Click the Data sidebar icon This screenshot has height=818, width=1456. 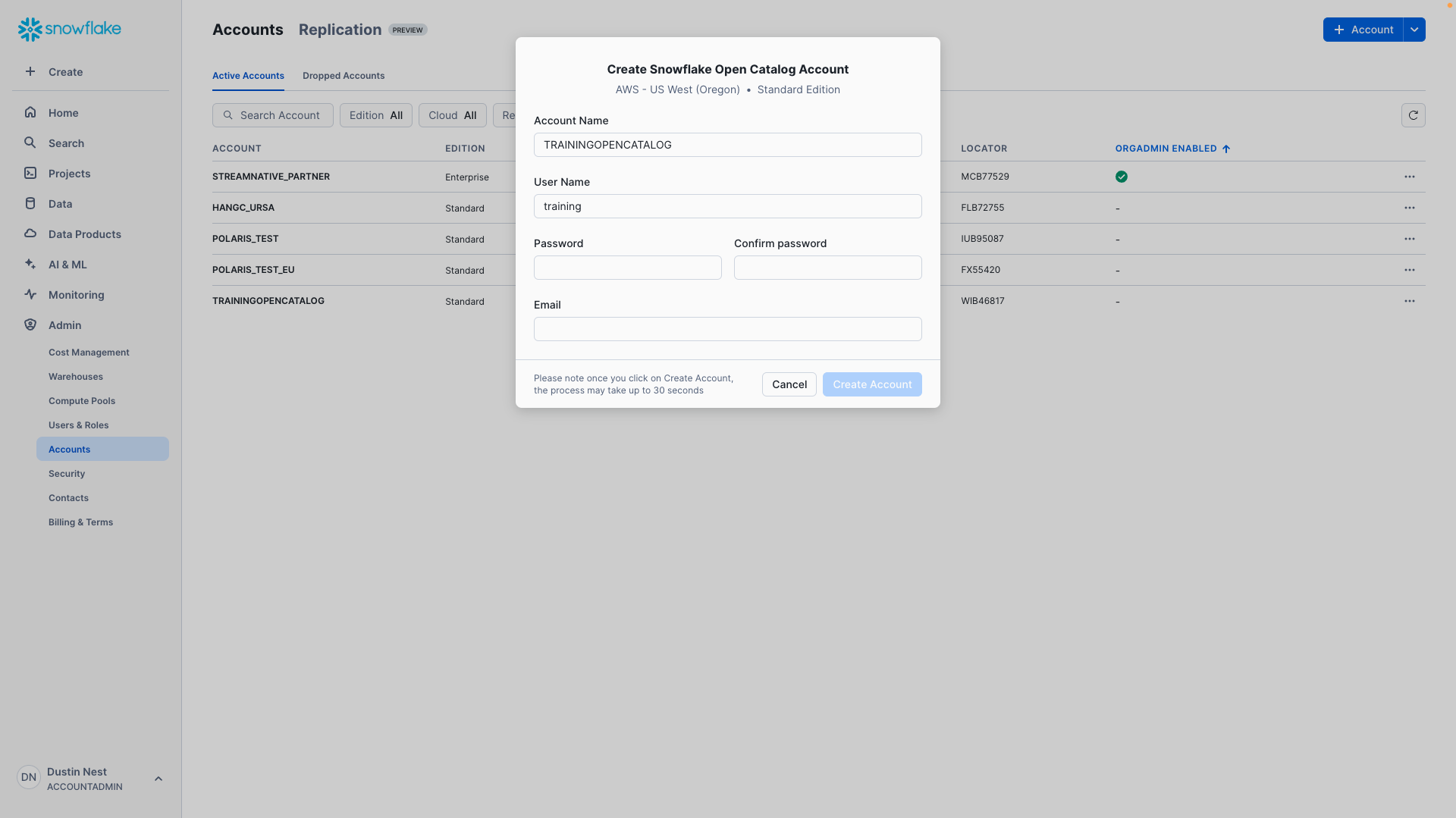pos(30,203)
